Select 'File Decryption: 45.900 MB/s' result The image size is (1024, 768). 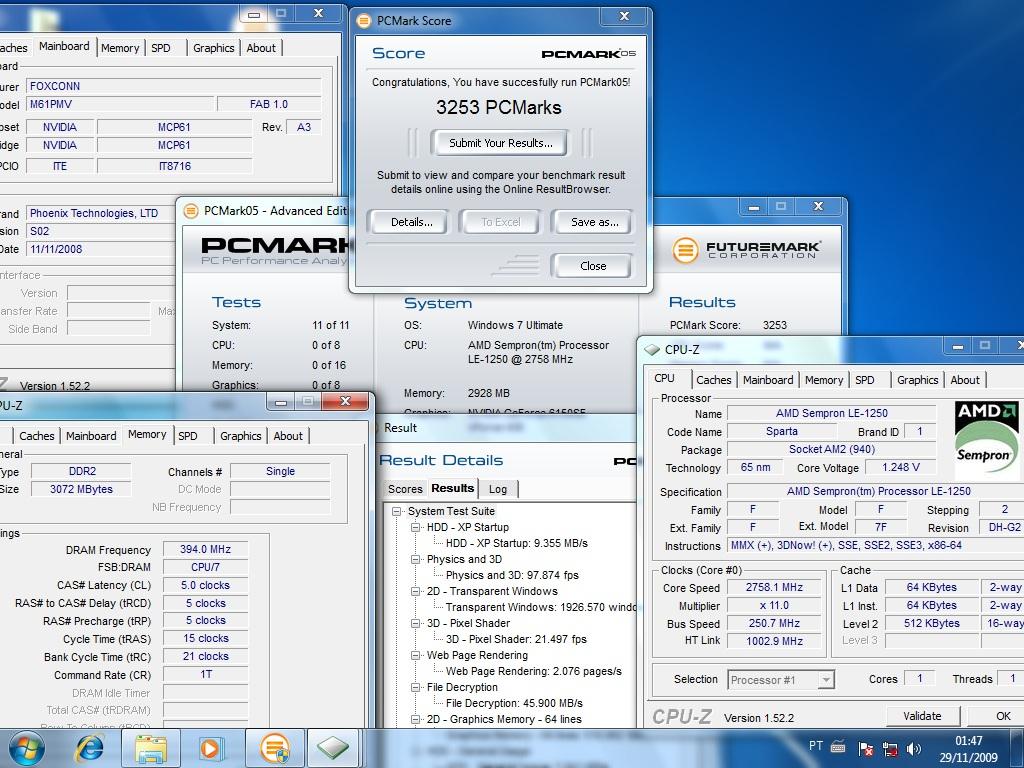514,703
